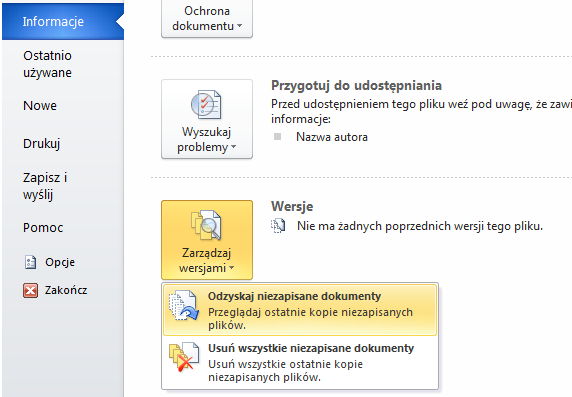Click the red Zakończ exit icon

coord(30,290)
